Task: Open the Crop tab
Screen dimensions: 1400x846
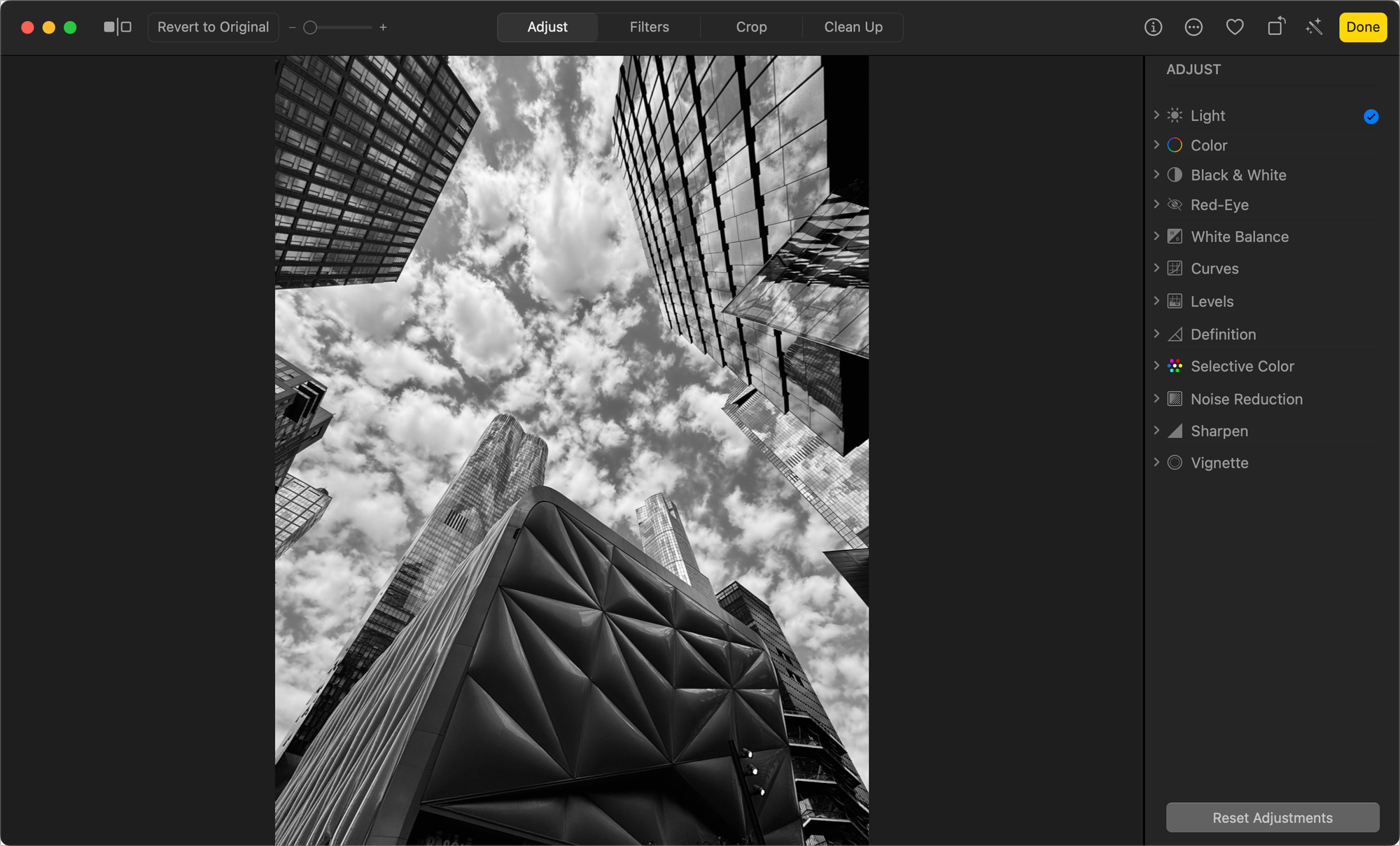Action: (751, 27)
